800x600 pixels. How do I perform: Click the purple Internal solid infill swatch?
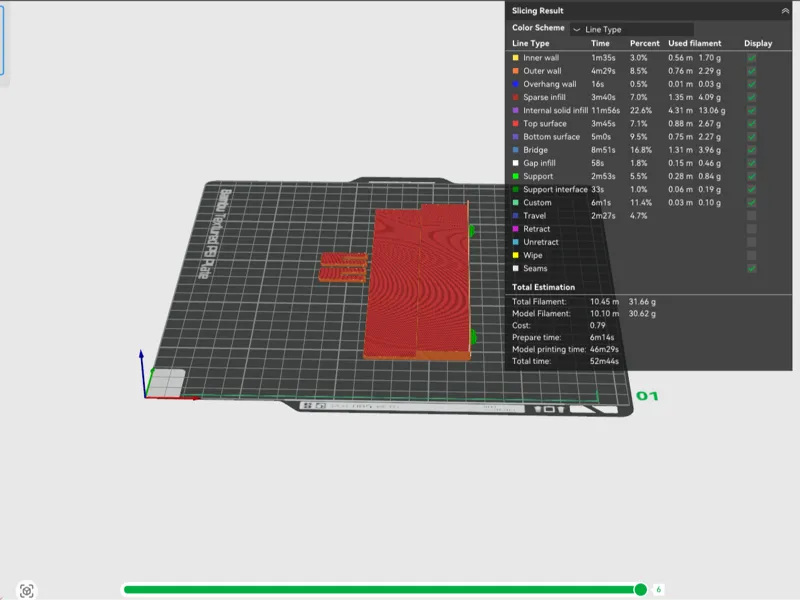pos(515,111)
